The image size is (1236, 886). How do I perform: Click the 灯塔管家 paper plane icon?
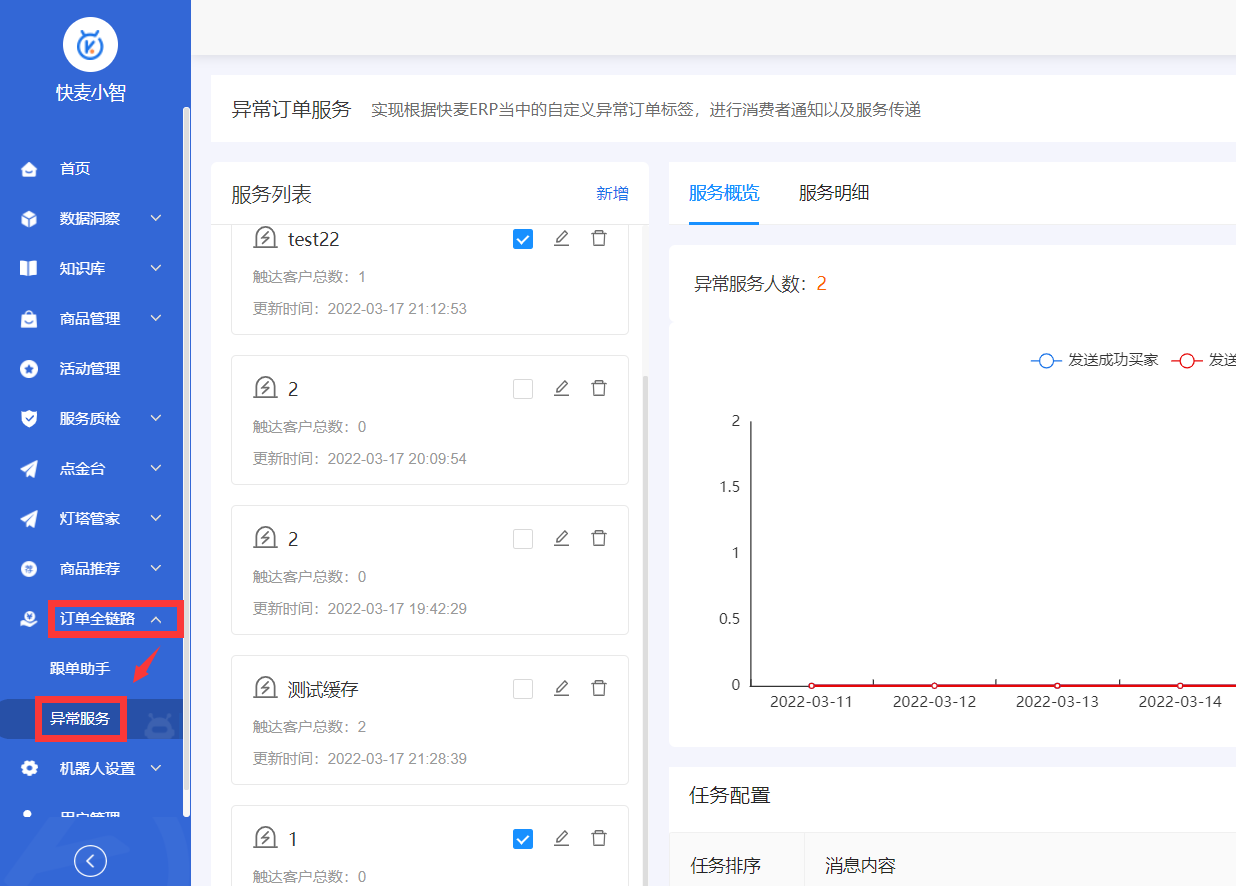pyautogui.click(x=29, y=519)
